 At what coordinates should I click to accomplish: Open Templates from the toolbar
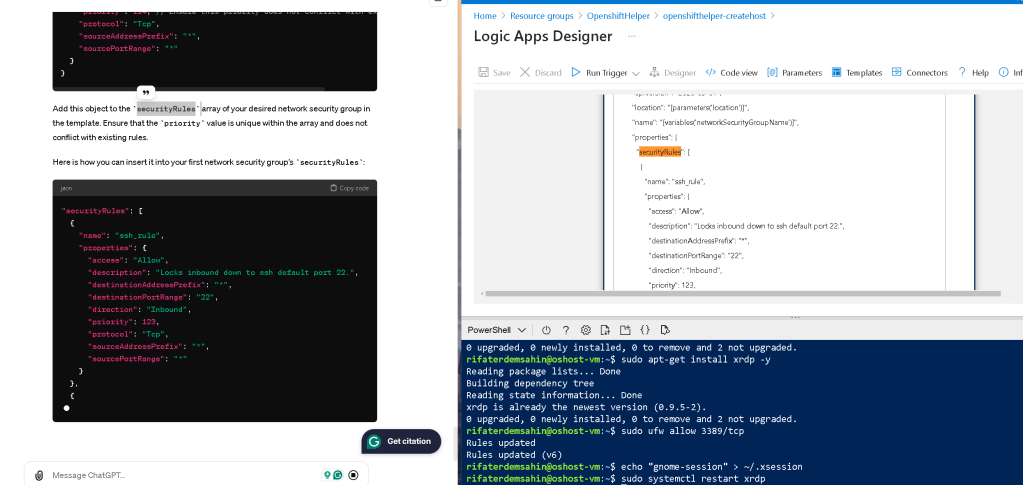tap(857, 72)
